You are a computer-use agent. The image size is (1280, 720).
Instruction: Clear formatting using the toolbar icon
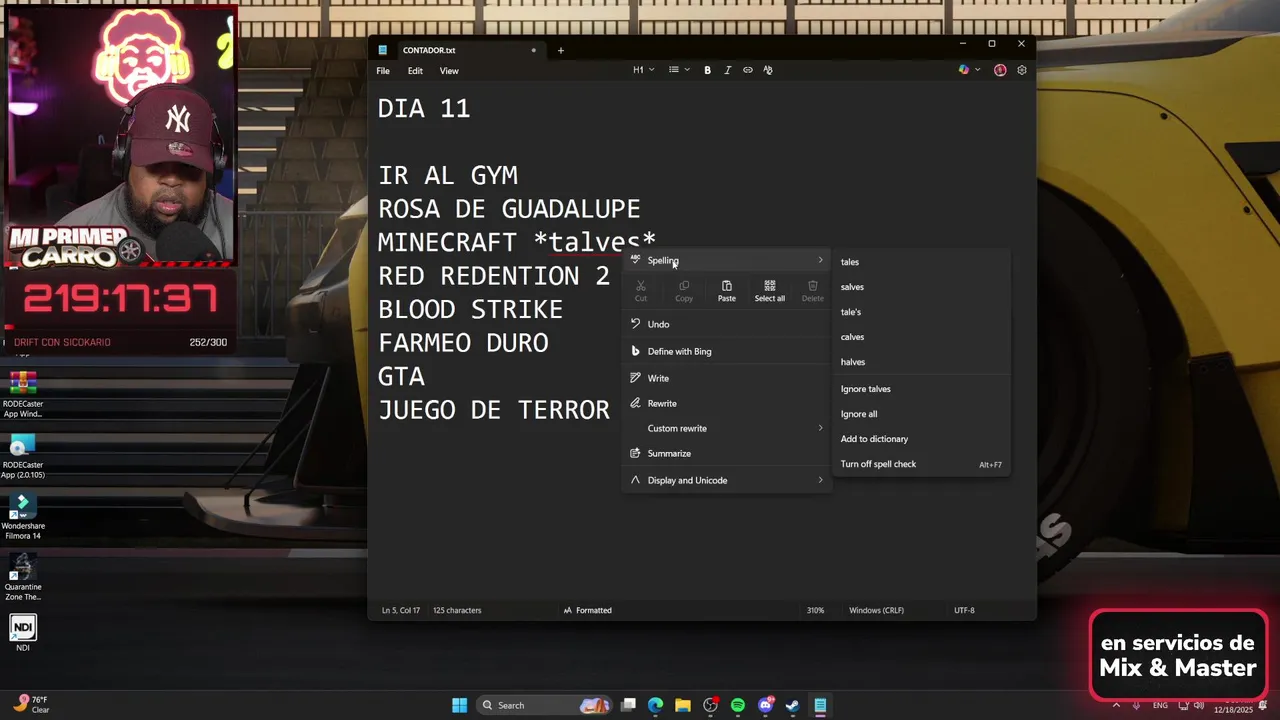tap(768, 70)
